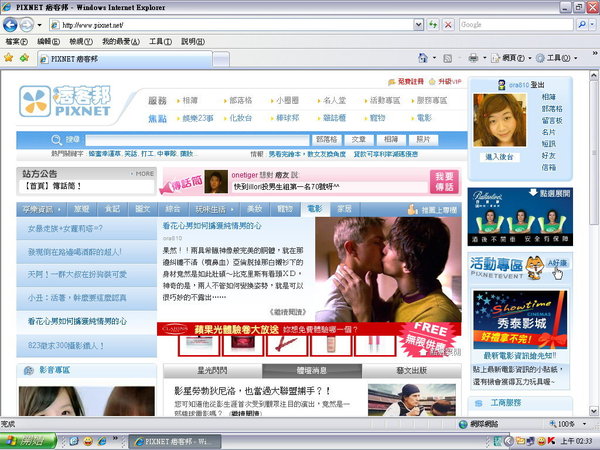Click the PIXNET 痞客邦 logo

point(65,101)
